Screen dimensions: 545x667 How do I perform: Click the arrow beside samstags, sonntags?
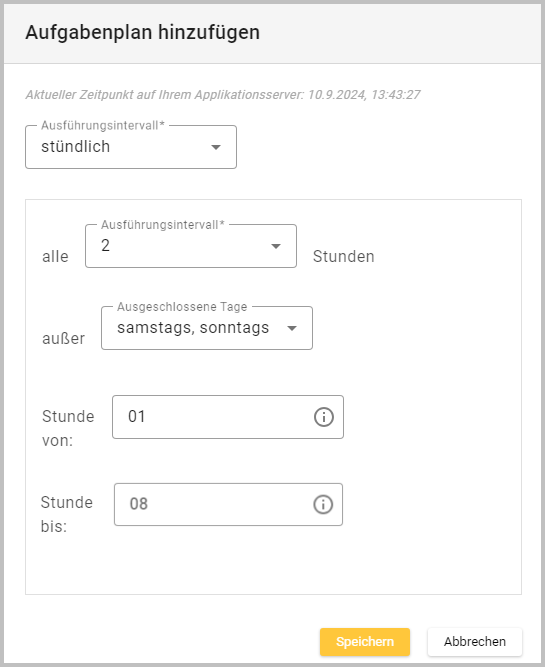(292, 328)
